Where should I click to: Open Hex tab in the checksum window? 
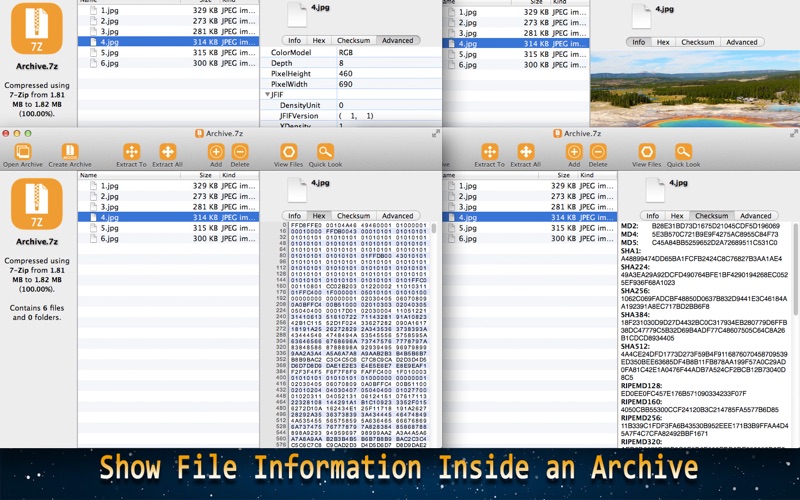click(x=677, y=216)
